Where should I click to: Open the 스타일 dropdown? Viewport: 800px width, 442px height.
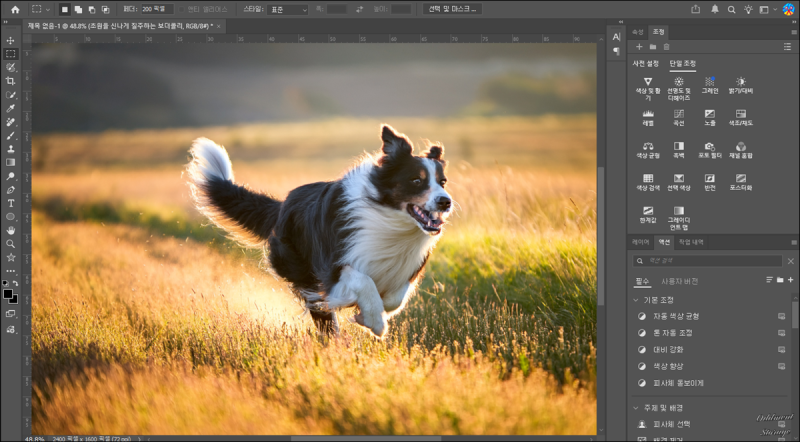pos(288,9)
